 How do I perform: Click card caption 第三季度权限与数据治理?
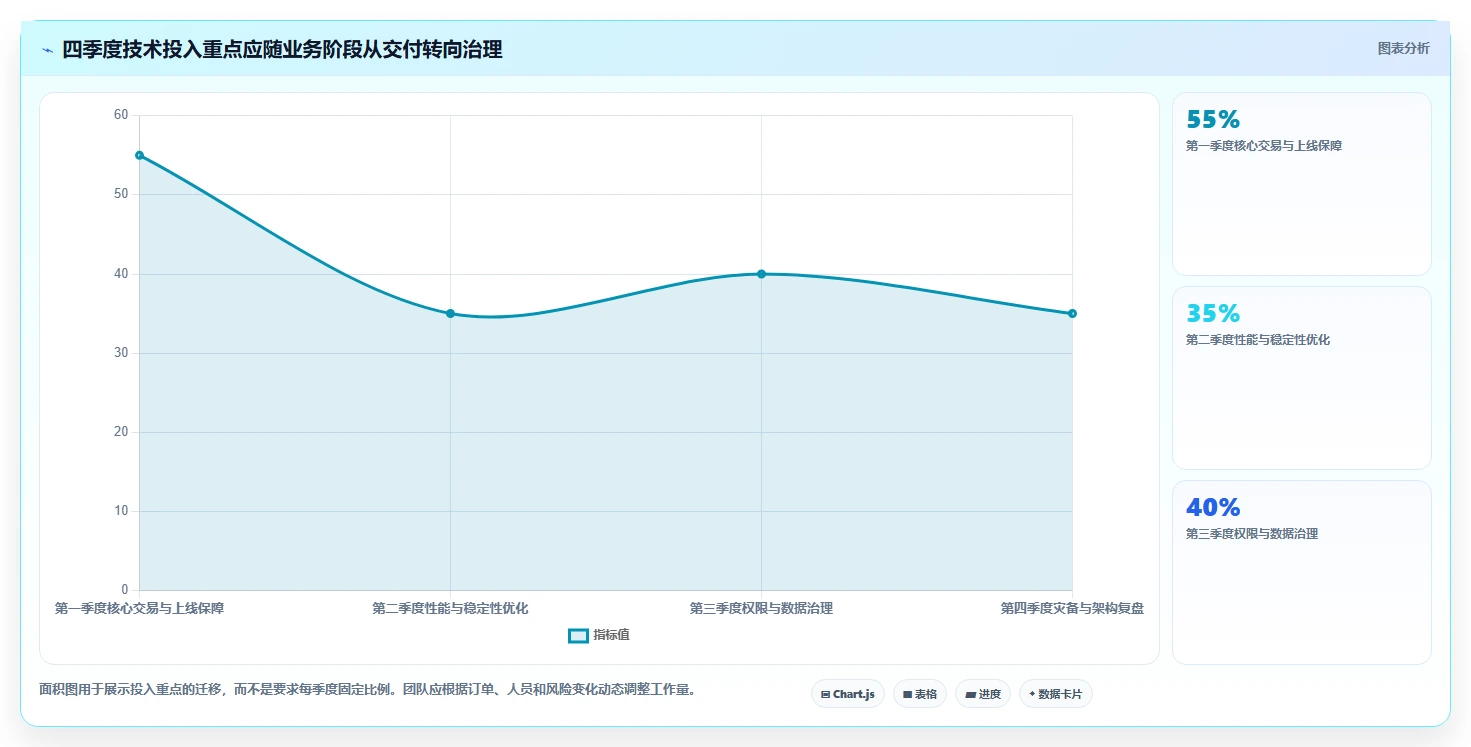pos(1252,534)
